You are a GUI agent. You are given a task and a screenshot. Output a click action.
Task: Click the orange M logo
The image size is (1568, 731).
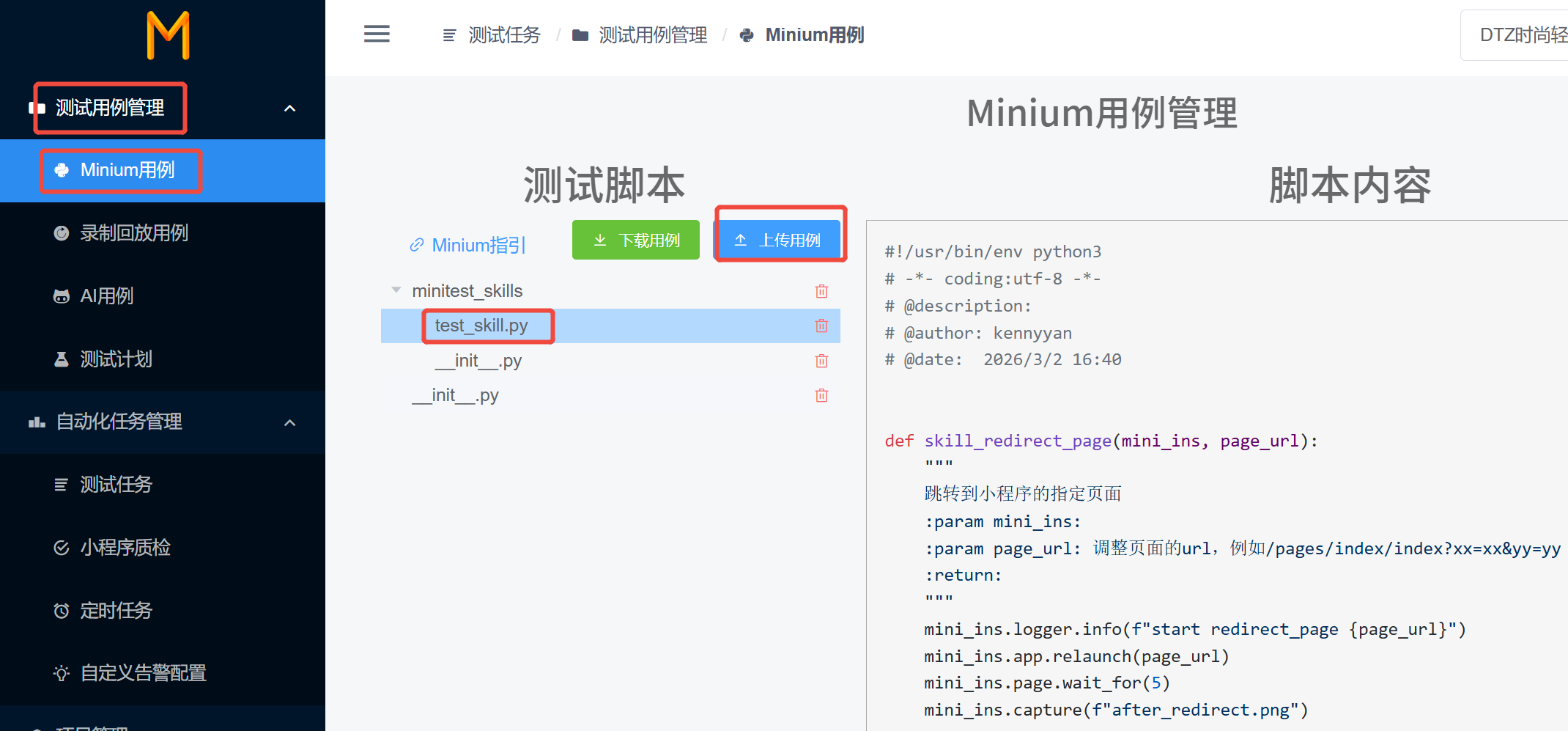(x=168, y=35)
